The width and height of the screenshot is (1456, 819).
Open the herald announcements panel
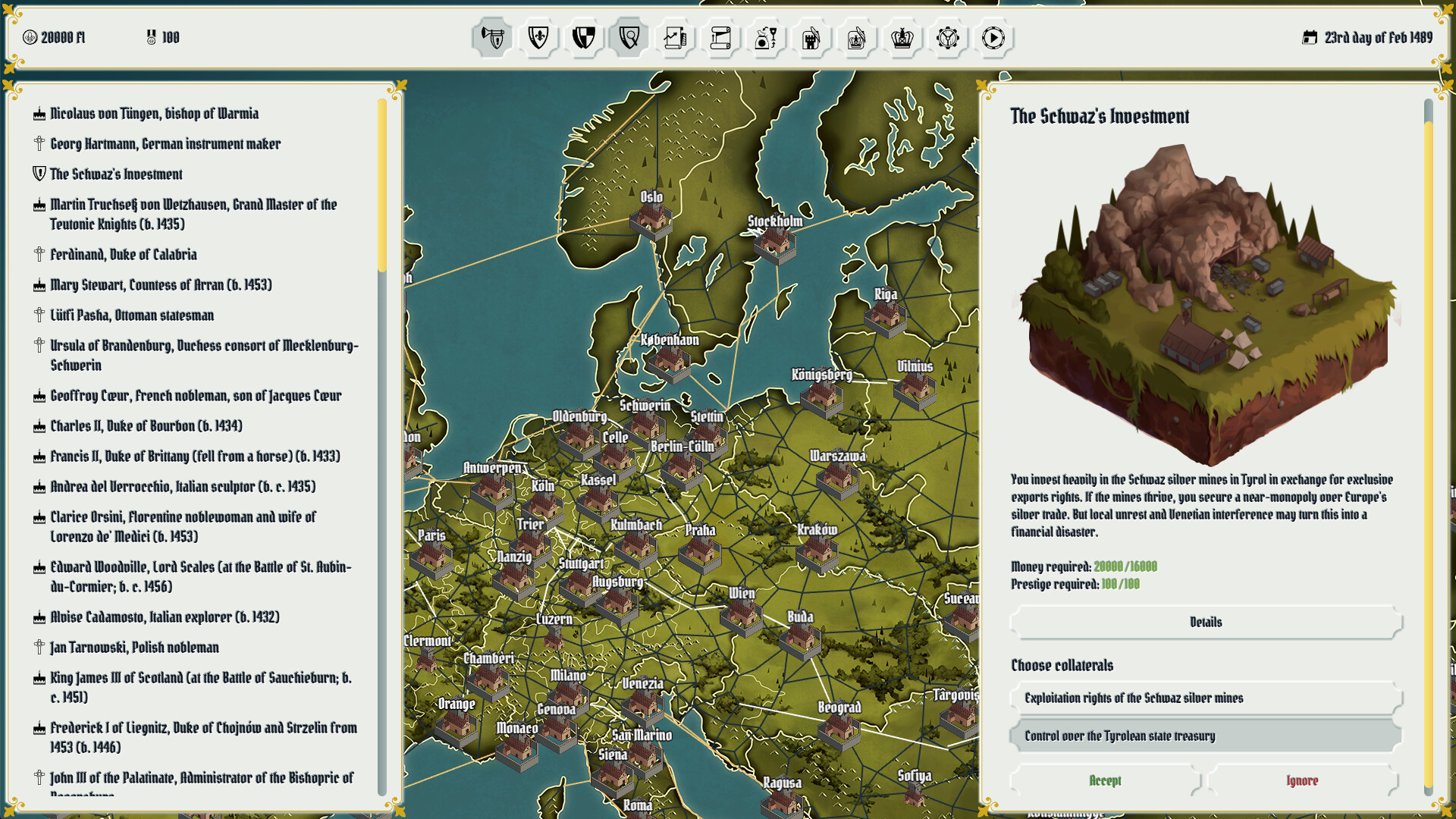(x=491, y=37)
